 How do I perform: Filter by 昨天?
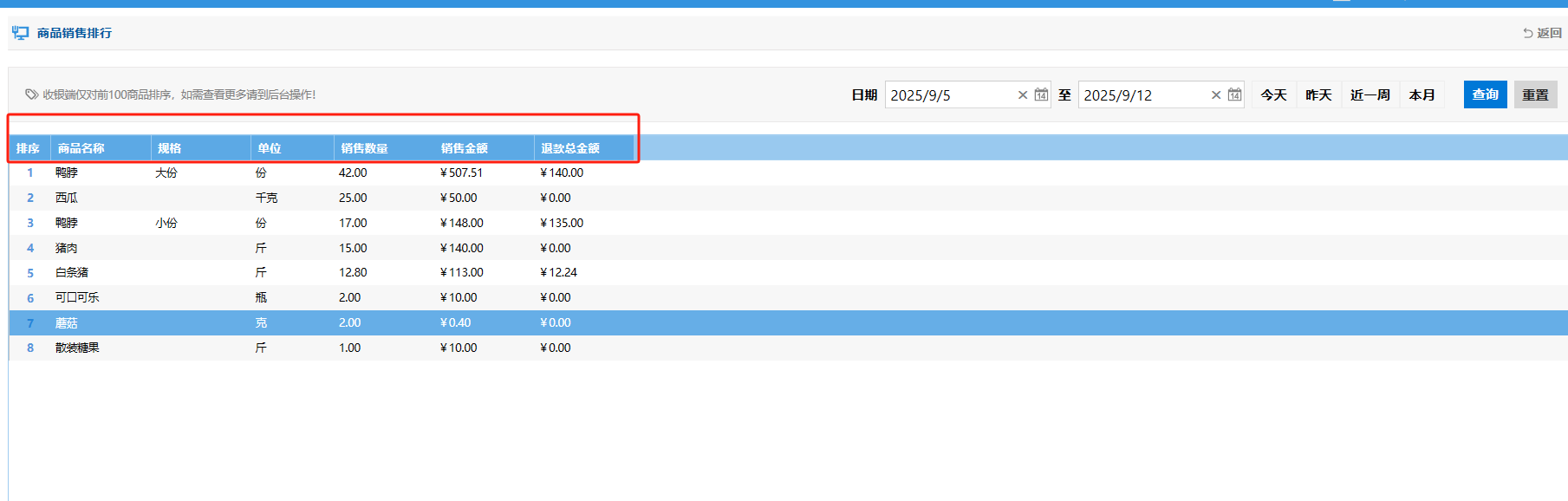1318,95
